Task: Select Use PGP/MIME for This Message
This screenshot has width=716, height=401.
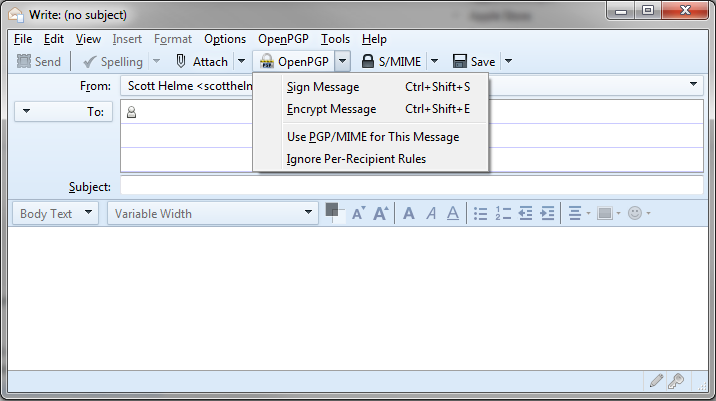Action: tap(370, 137)
